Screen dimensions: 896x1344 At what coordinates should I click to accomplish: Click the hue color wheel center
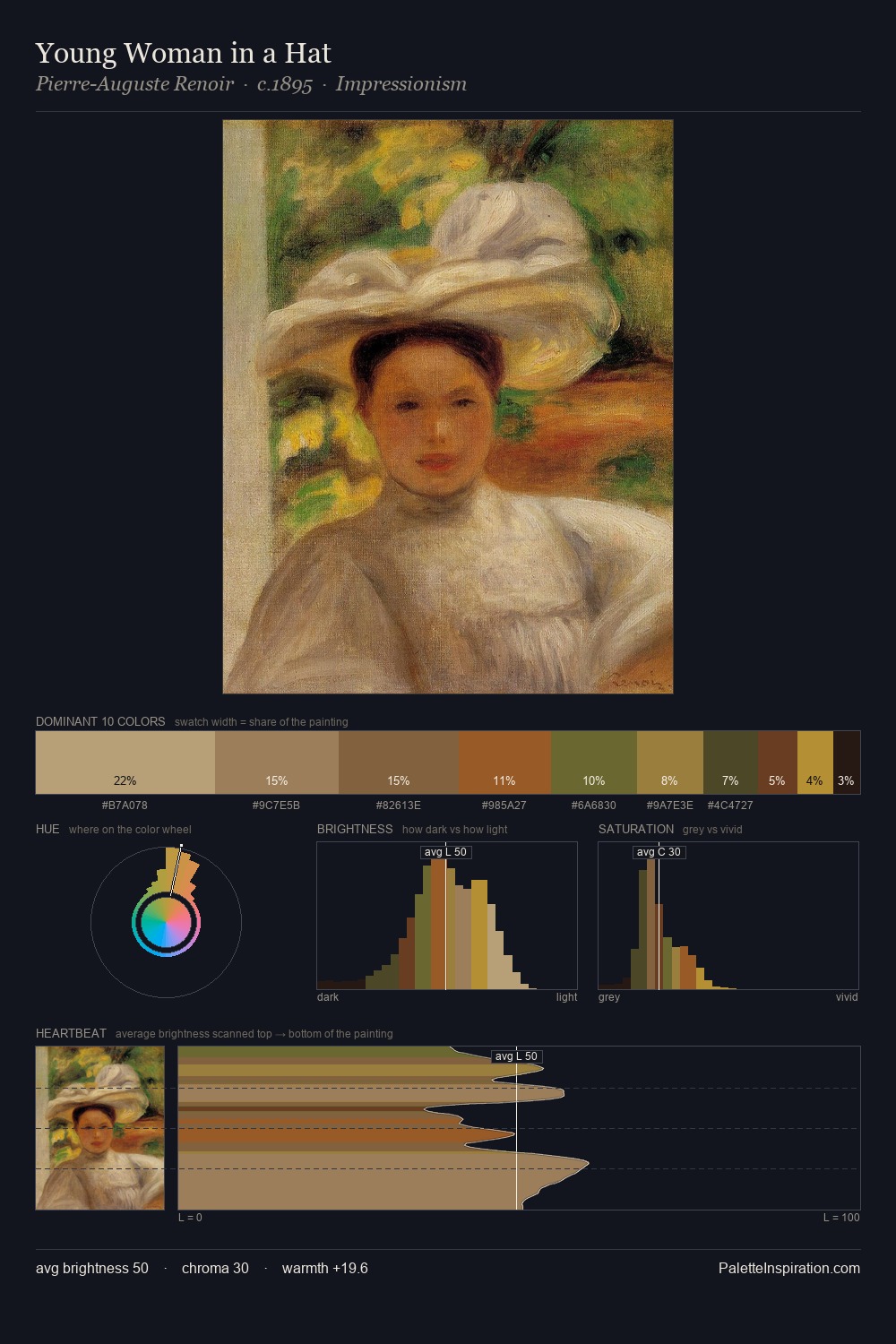tap(166, 922)
